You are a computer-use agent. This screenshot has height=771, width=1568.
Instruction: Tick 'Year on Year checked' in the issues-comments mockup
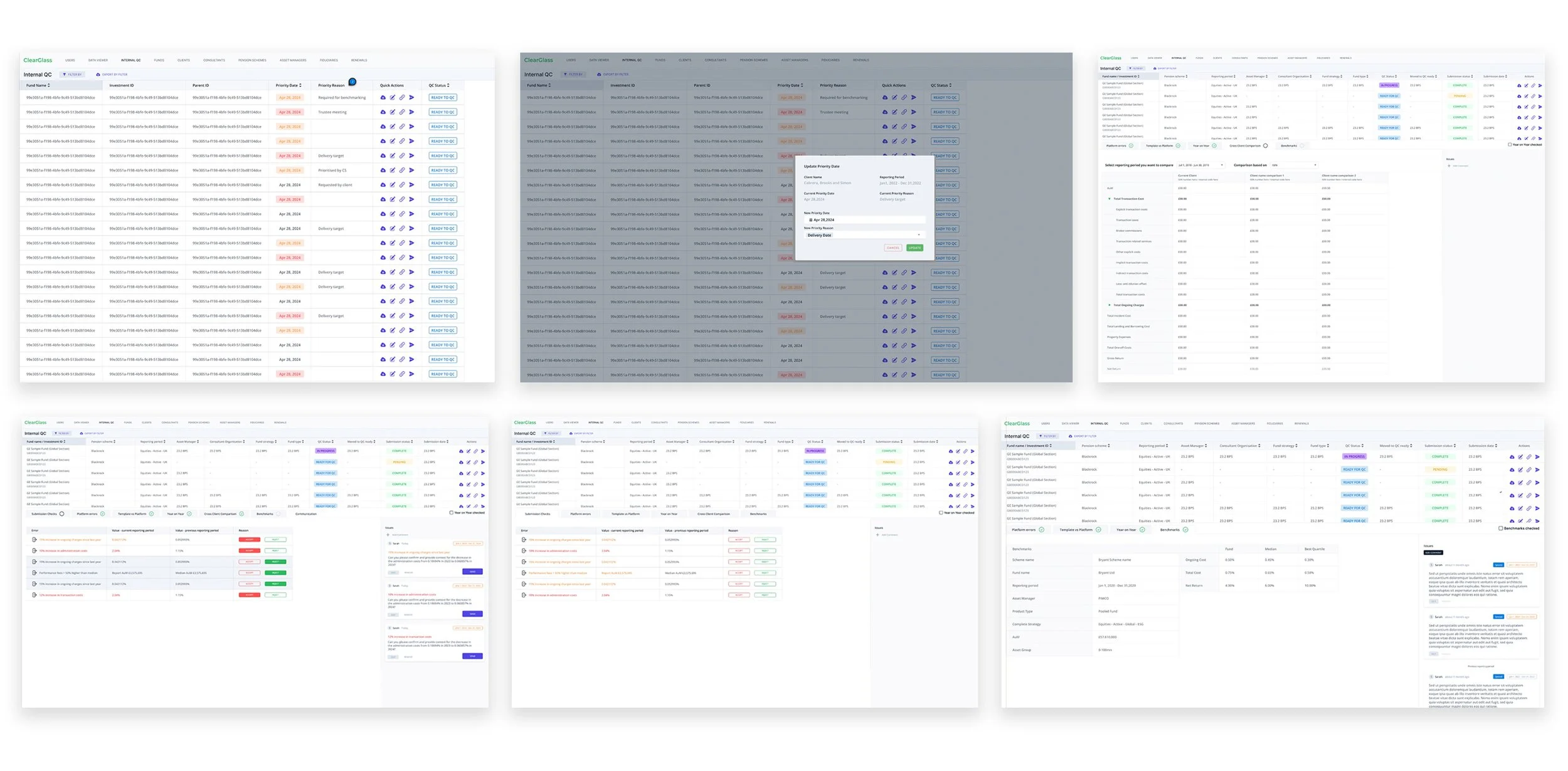point(451,513)
